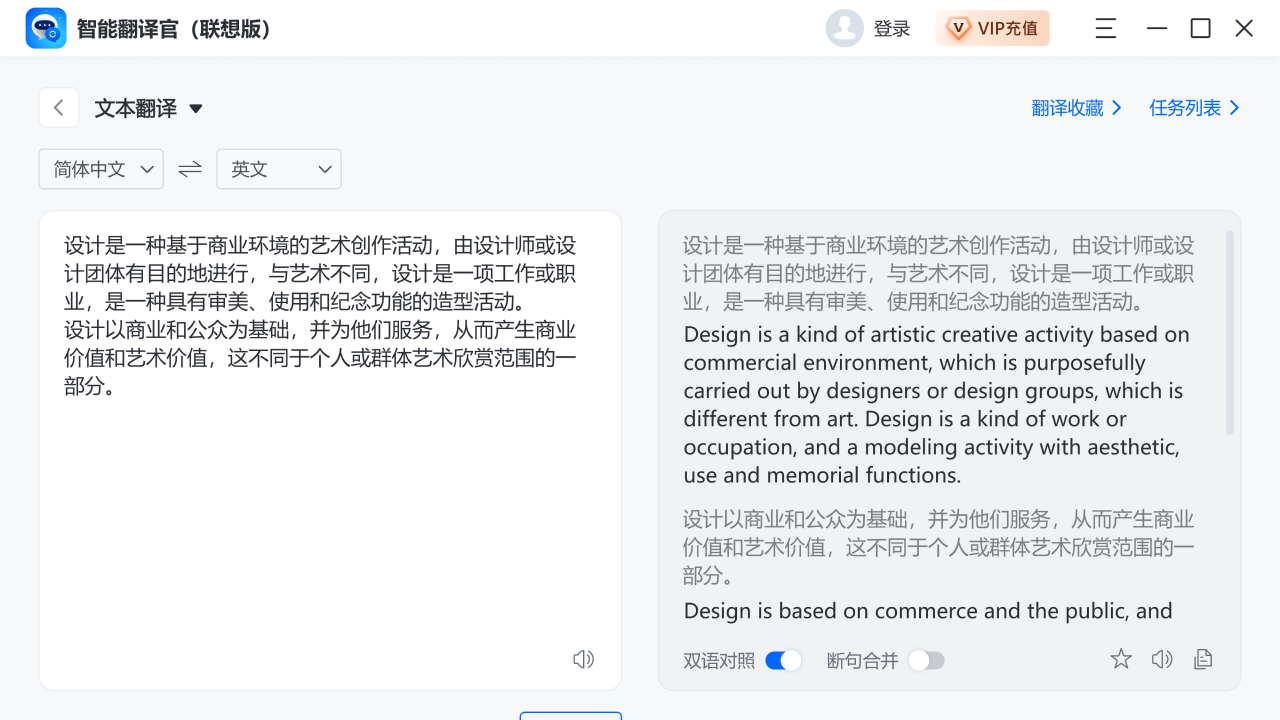Play audio of the translated text
The image size is (1280, 720).
point(1161,659)
